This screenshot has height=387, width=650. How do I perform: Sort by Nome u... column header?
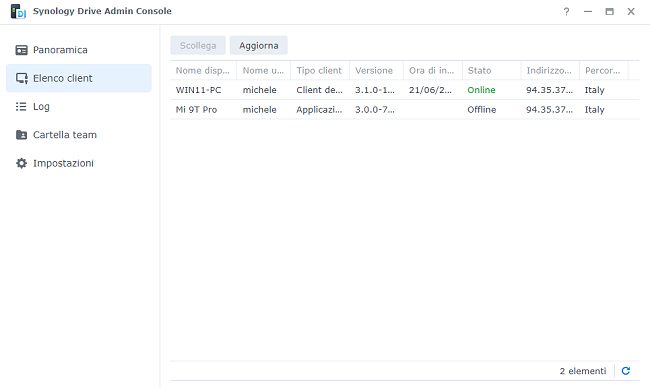(x=264, y=70)
